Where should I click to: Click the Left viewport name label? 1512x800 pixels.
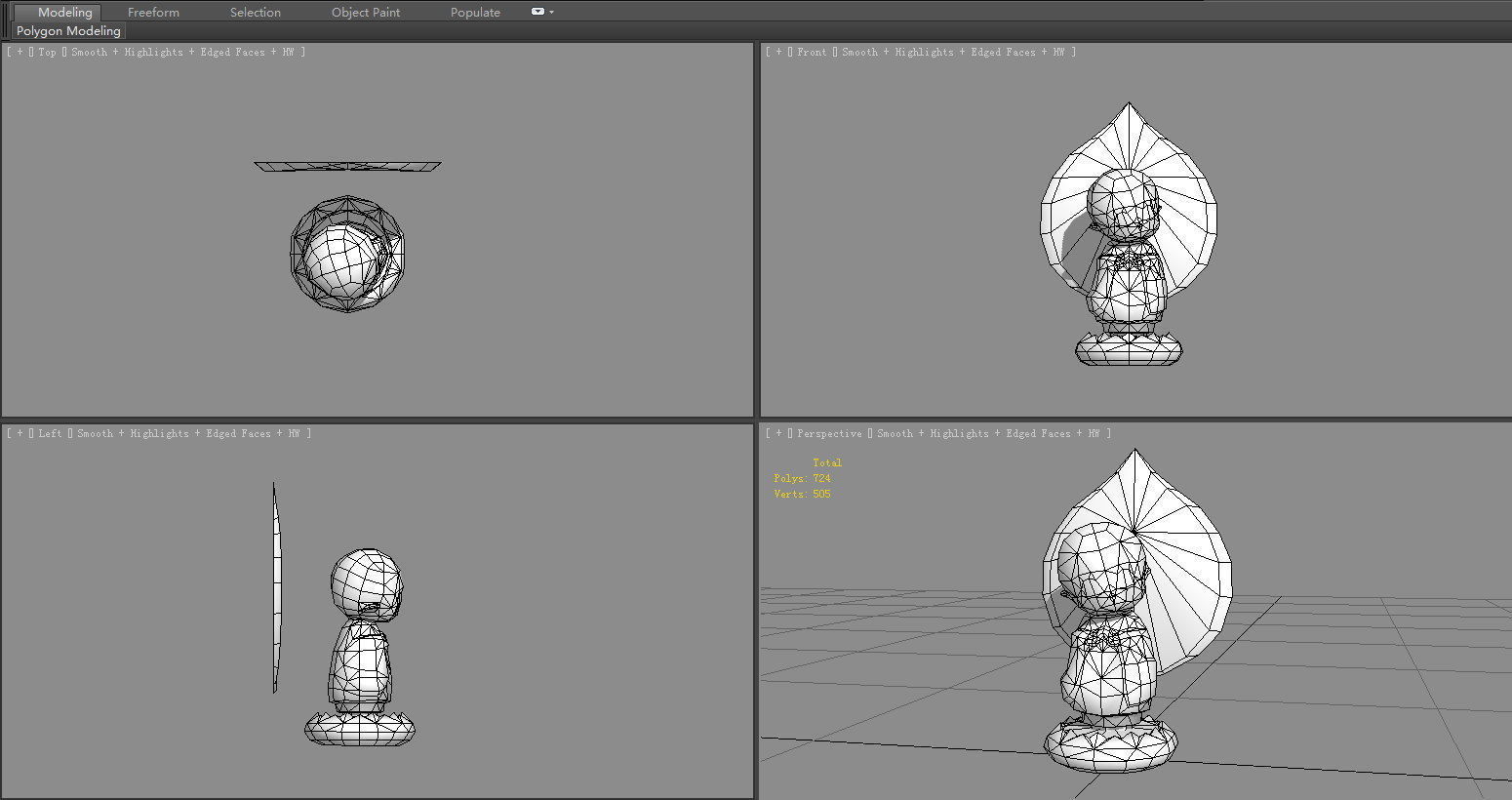pos(51,433)
